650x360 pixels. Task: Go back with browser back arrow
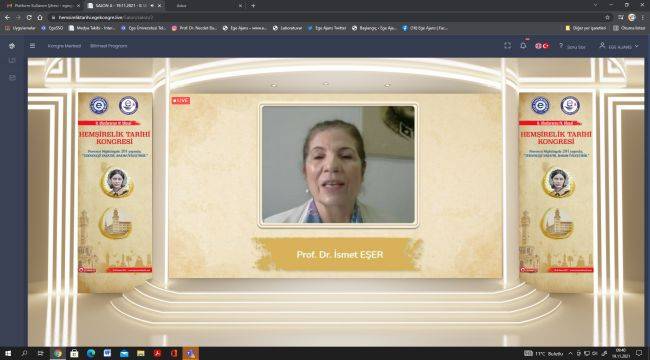[7, 17]
